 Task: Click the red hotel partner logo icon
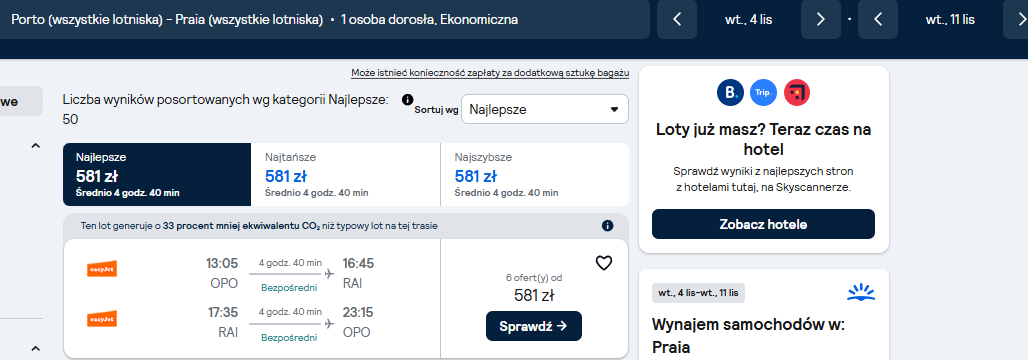click(797, 92)
